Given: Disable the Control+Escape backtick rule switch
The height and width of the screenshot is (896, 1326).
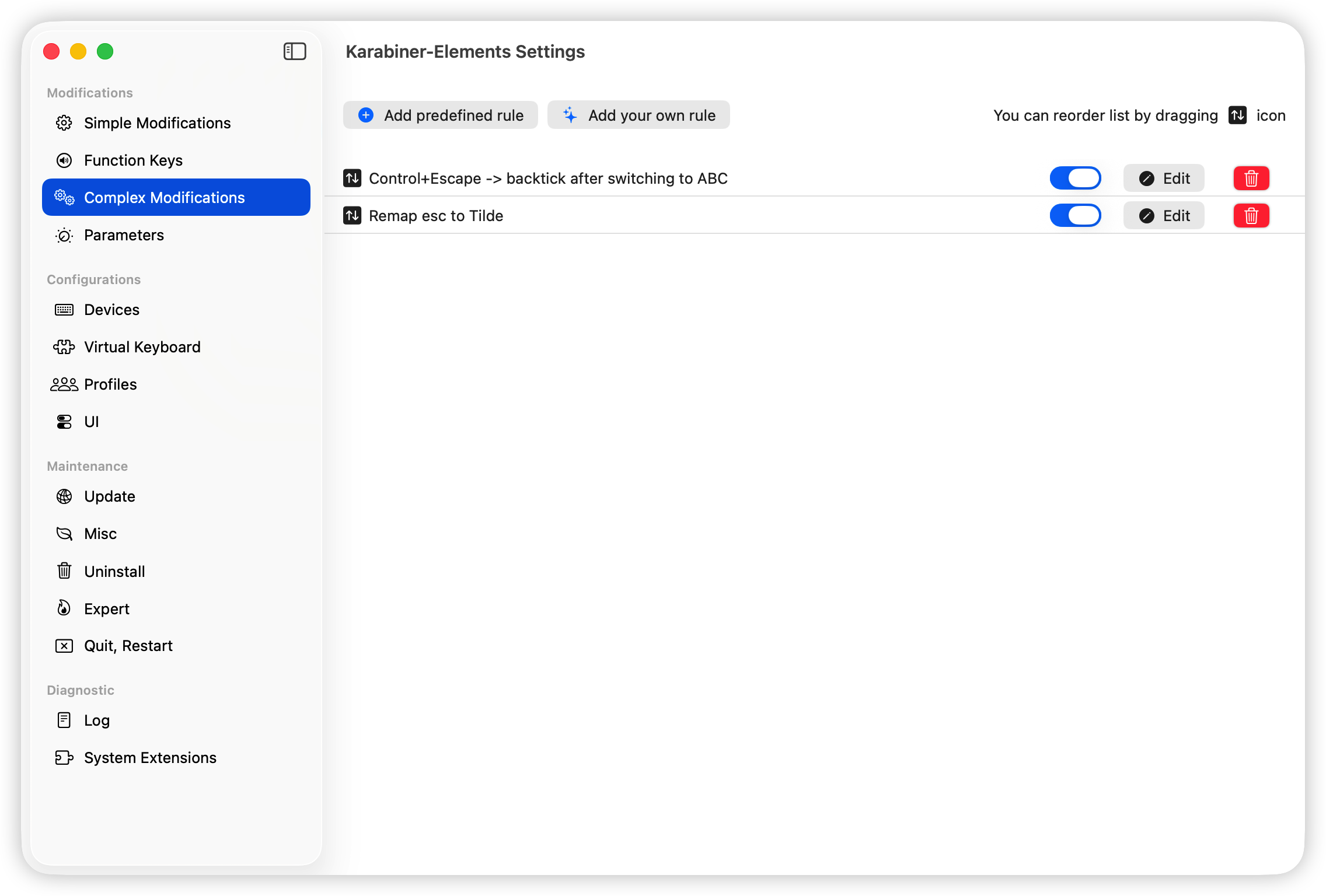Looking at the screenshot, I should 1075,178.
